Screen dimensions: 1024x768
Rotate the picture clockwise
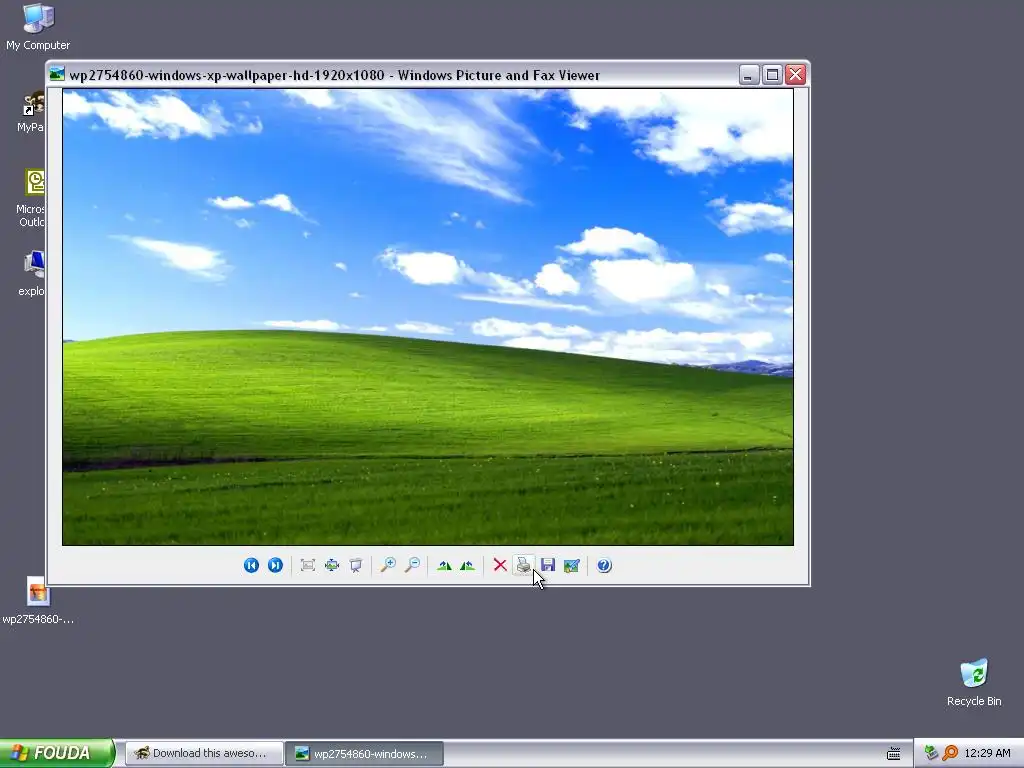[x=444, y=566]
